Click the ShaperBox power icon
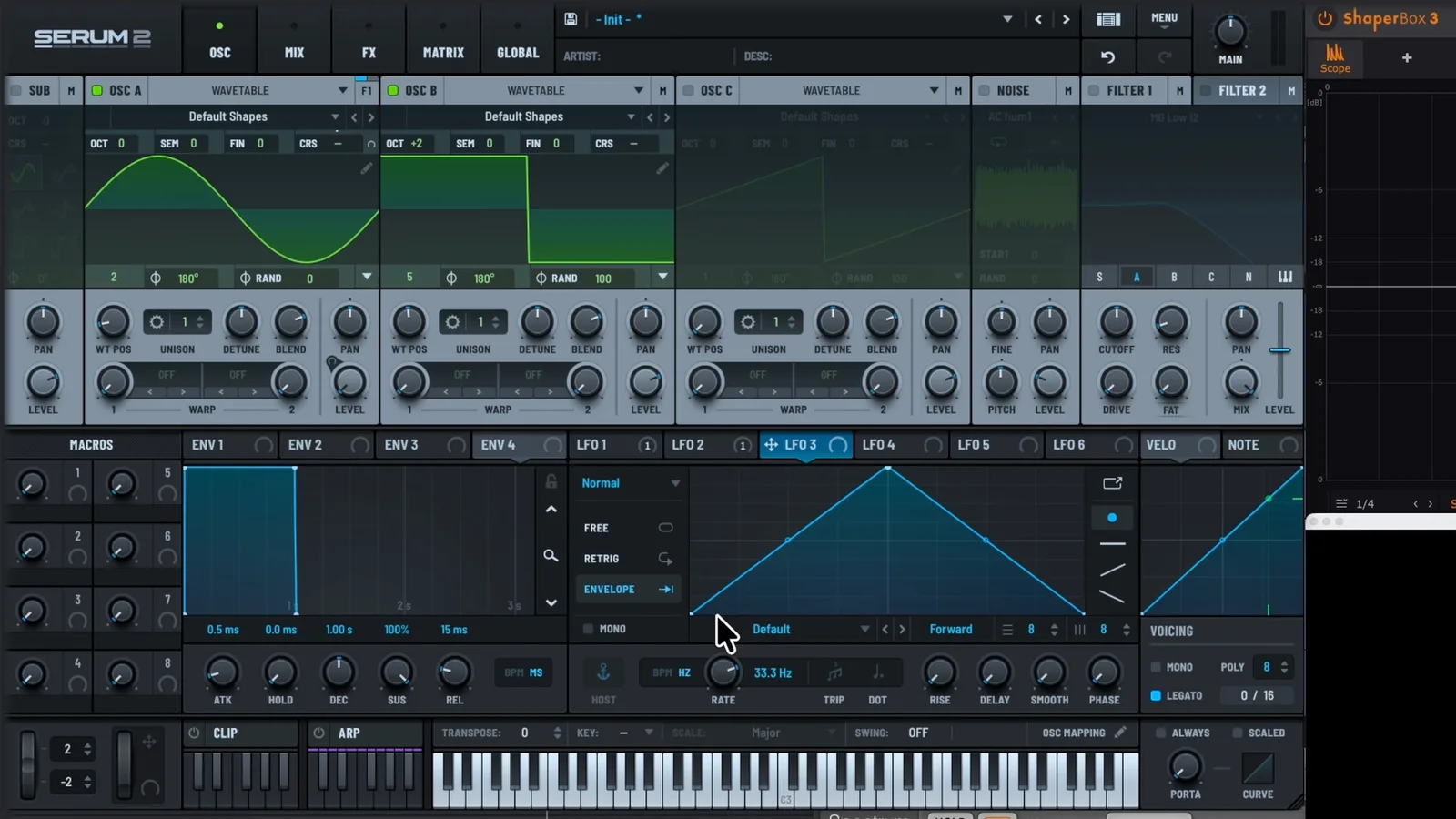Screen dimensions: 1456x819 pyautogui.click(x=1325, y=18)
